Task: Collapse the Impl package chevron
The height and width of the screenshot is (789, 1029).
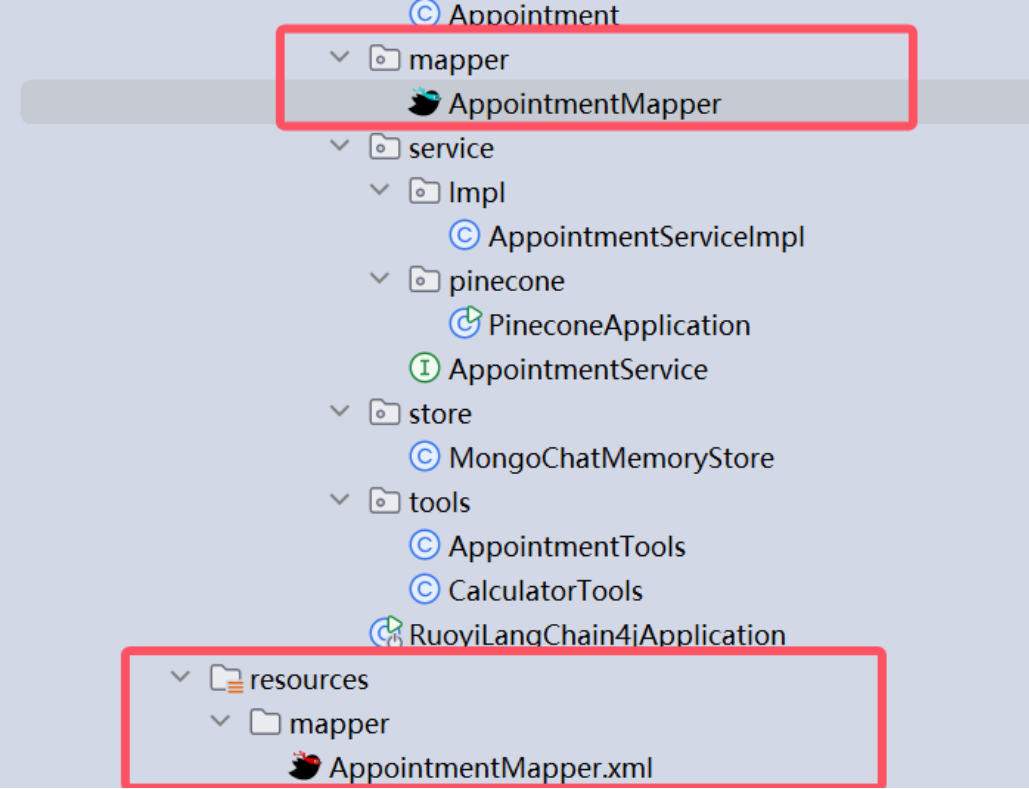Action: point(380,190)
